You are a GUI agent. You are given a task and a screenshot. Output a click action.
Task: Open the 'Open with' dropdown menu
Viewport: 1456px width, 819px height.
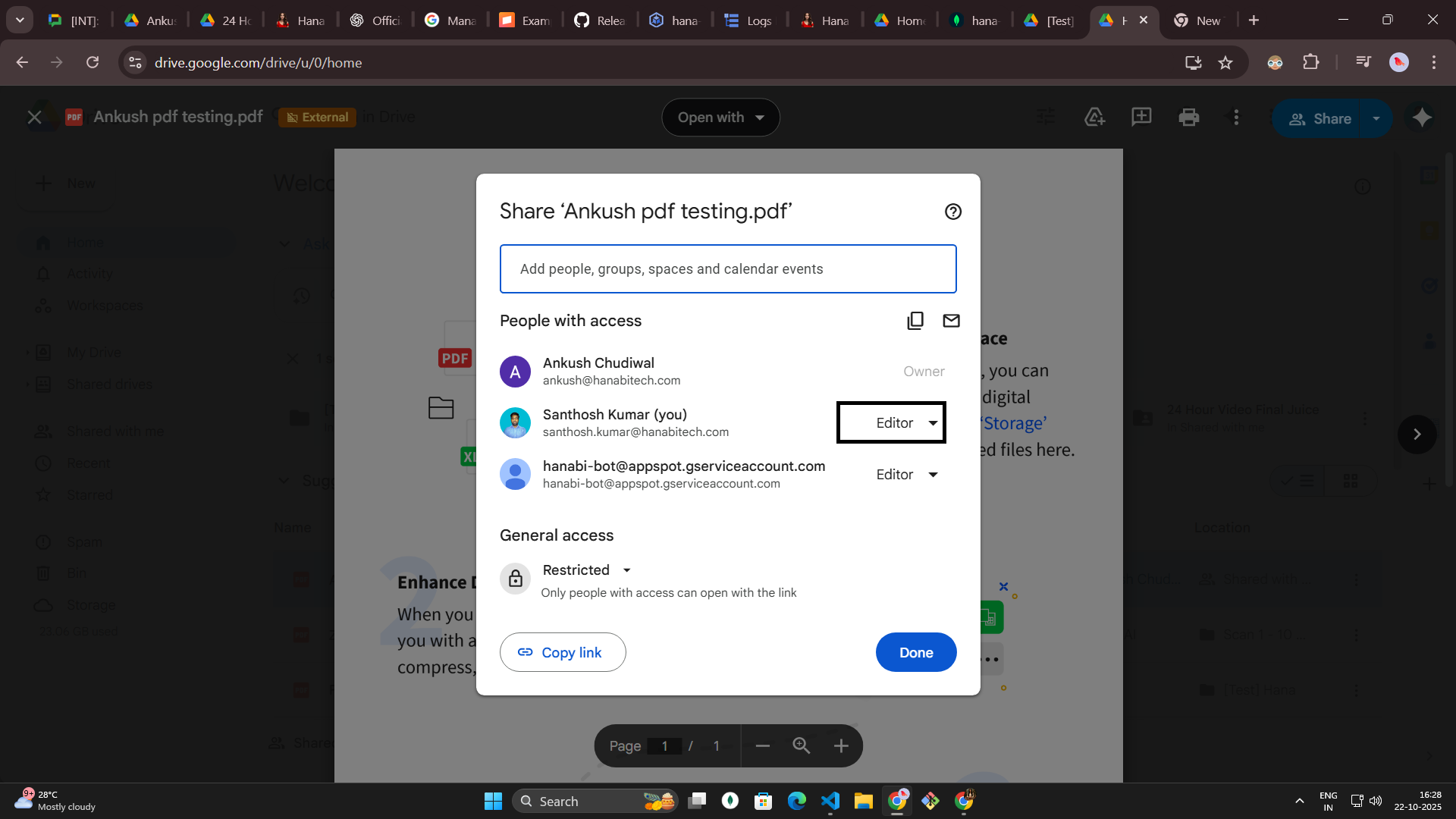point(720,118)
